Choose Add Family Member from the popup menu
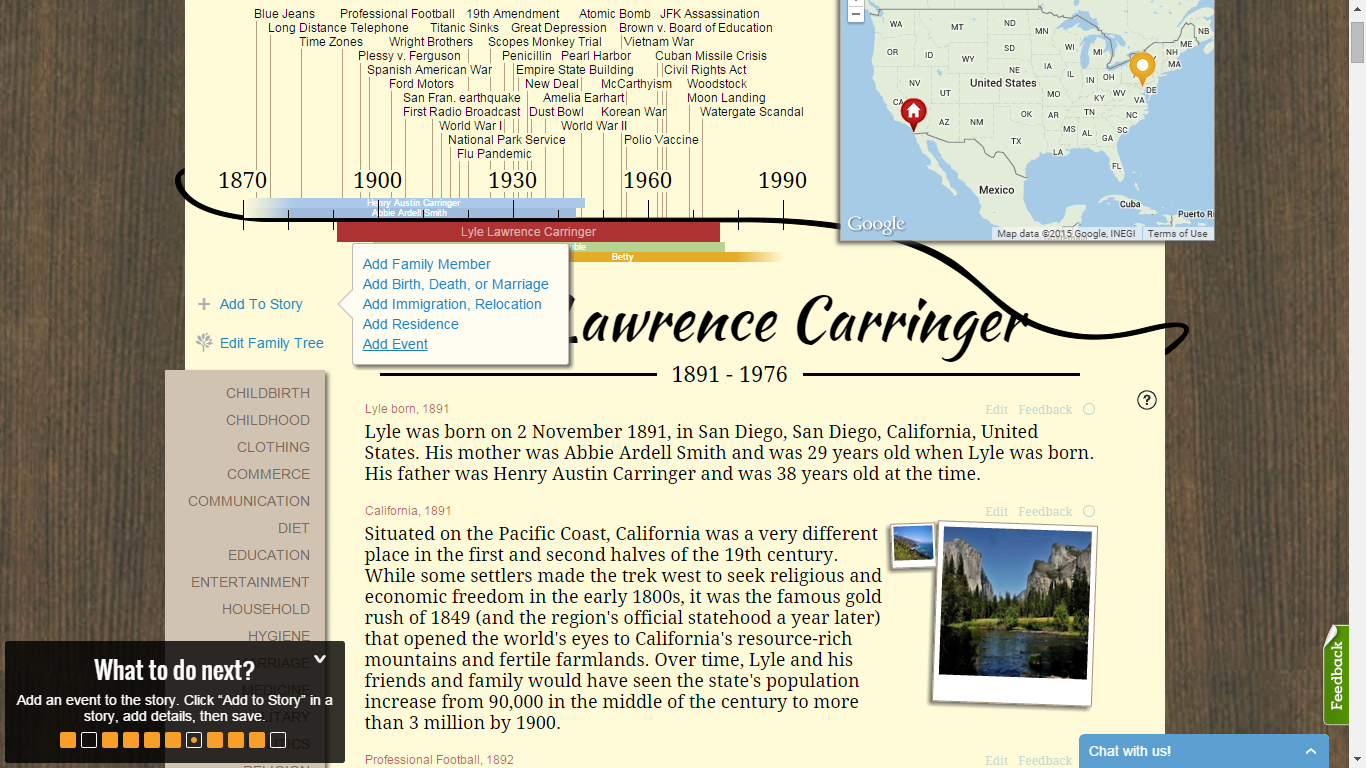Image resolution: width=1366 pixels, height=768 pixels. [x=427, y=264]
